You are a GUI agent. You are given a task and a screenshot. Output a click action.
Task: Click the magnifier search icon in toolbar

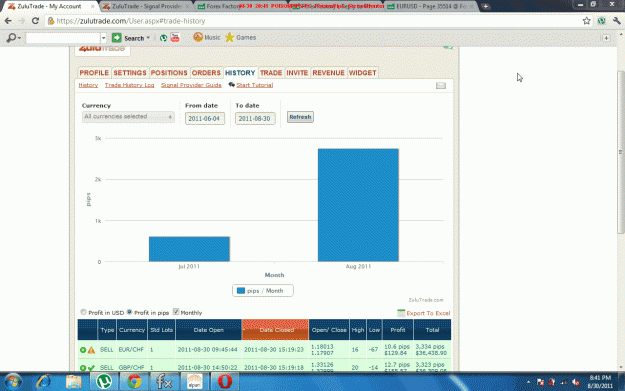[12, 38]
